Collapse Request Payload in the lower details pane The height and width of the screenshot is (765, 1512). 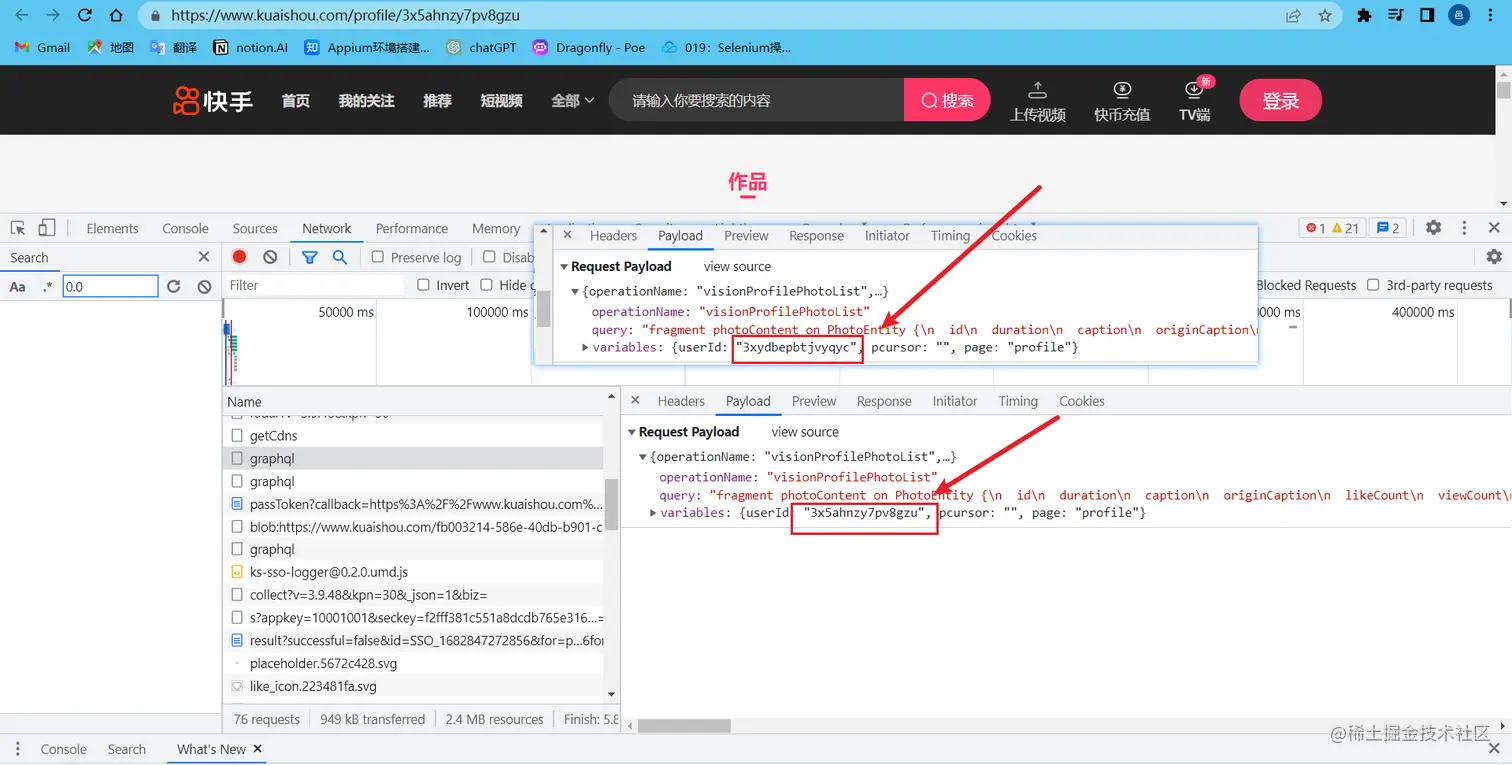click(632, 432)
